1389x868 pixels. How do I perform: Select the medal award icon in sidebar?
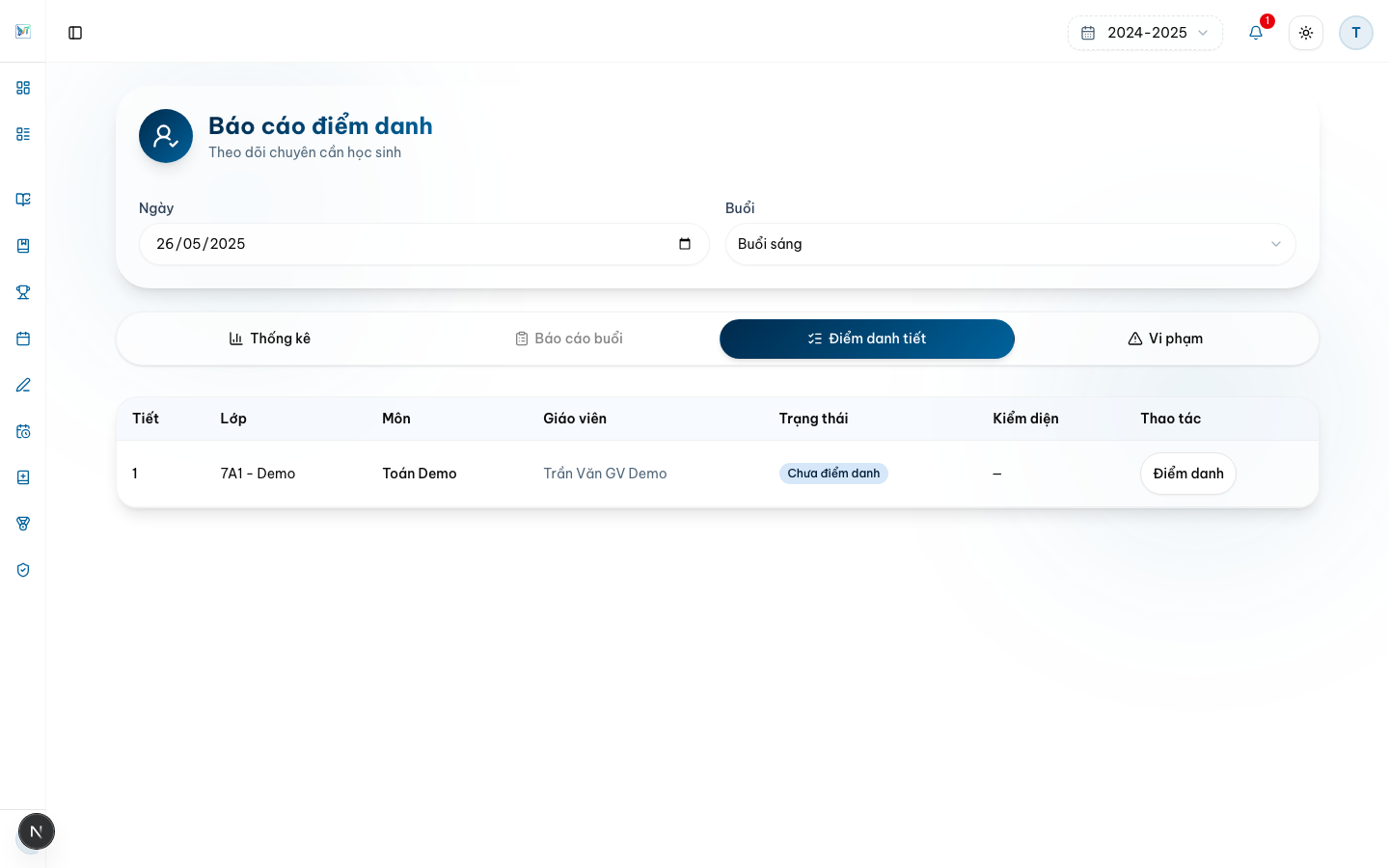point(23,524)
